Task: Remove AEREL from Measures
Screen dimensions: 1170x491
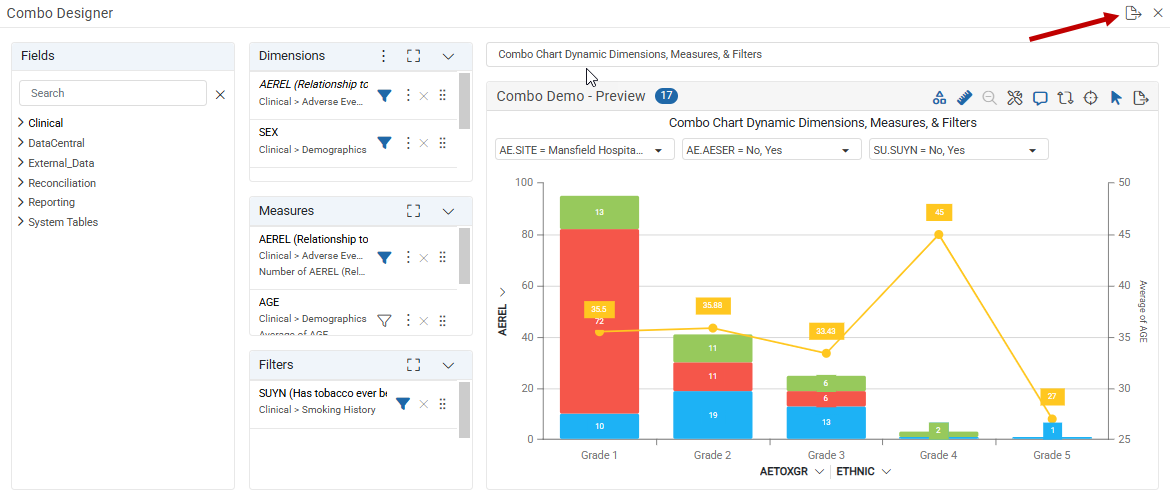Action: point(424,257)
